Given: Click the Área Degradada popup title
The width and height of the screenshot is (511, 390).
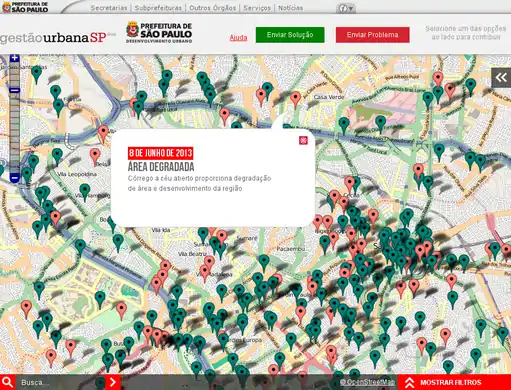Looking at the screenshot, I should pyautogui.click(x=161, y=167).
